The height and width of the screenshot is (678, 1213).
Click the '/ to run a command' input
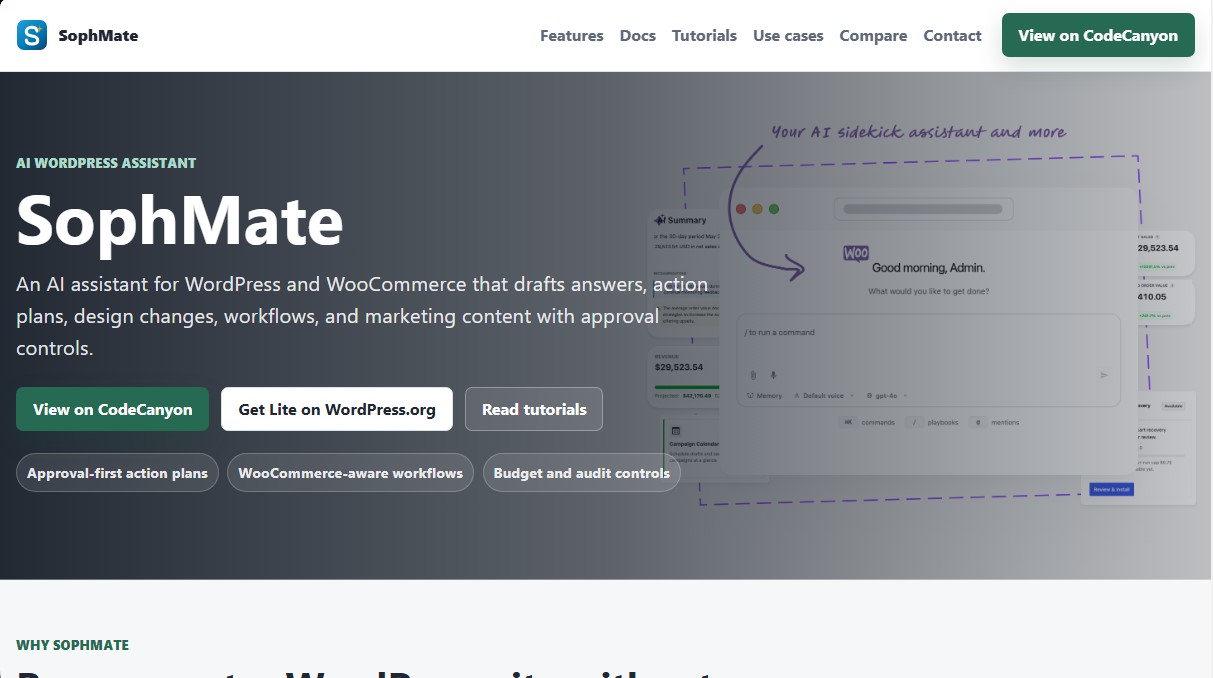click(x=928, y=360)
